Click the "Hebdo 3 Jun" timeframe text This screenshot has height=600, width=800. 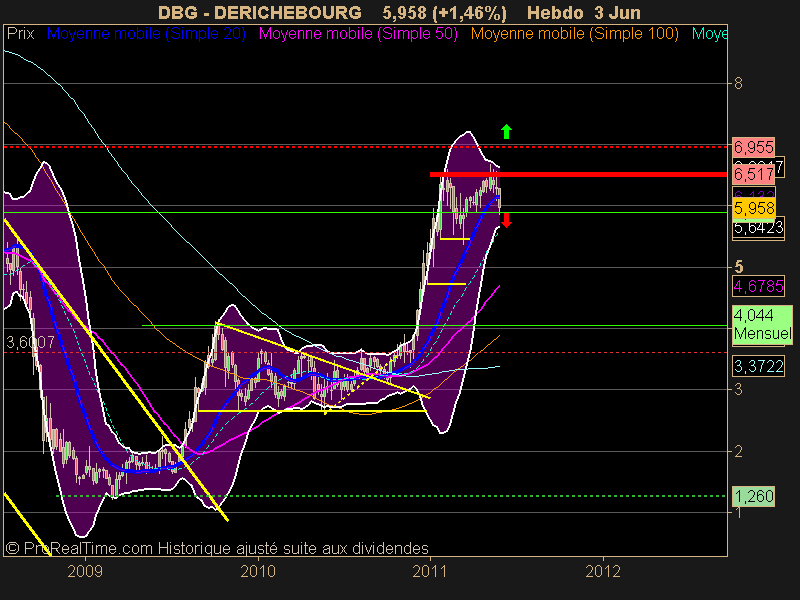(584, 12)
